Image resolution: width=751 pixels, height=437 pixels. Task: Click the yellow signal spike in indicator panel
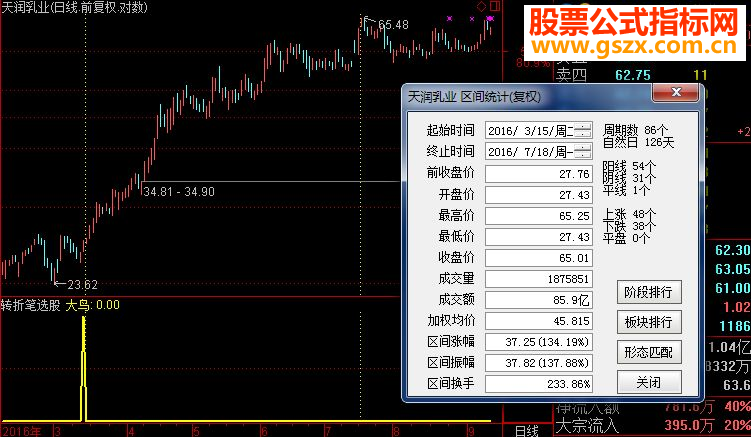(x=84, y=368)
